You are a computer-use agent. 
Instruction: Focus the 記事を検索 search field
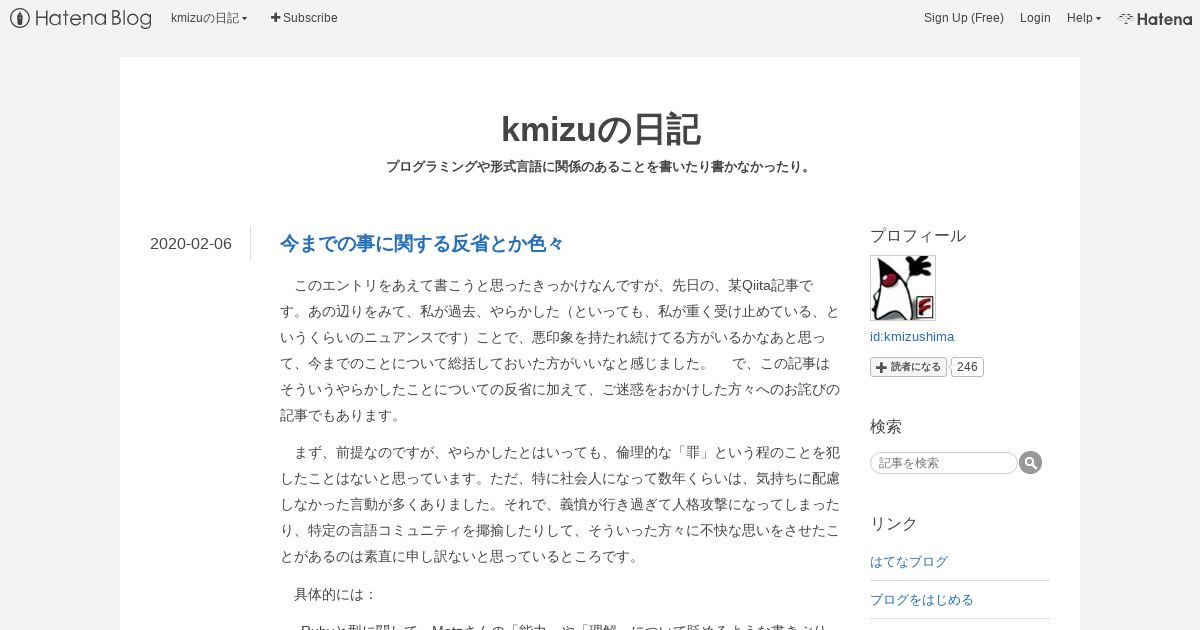pos(944,463)
